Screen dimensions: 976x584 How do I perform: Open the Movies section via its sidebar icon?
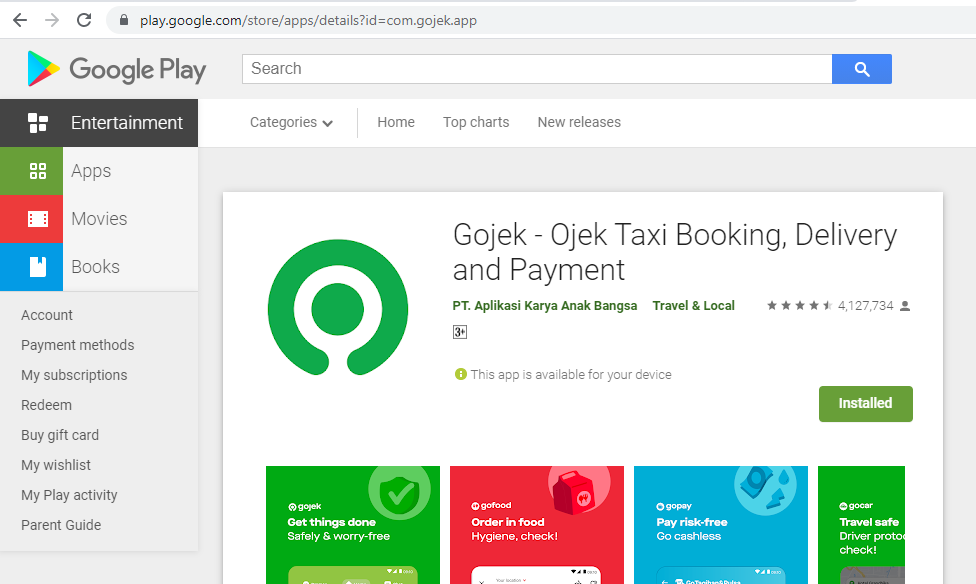coord(37,219)
